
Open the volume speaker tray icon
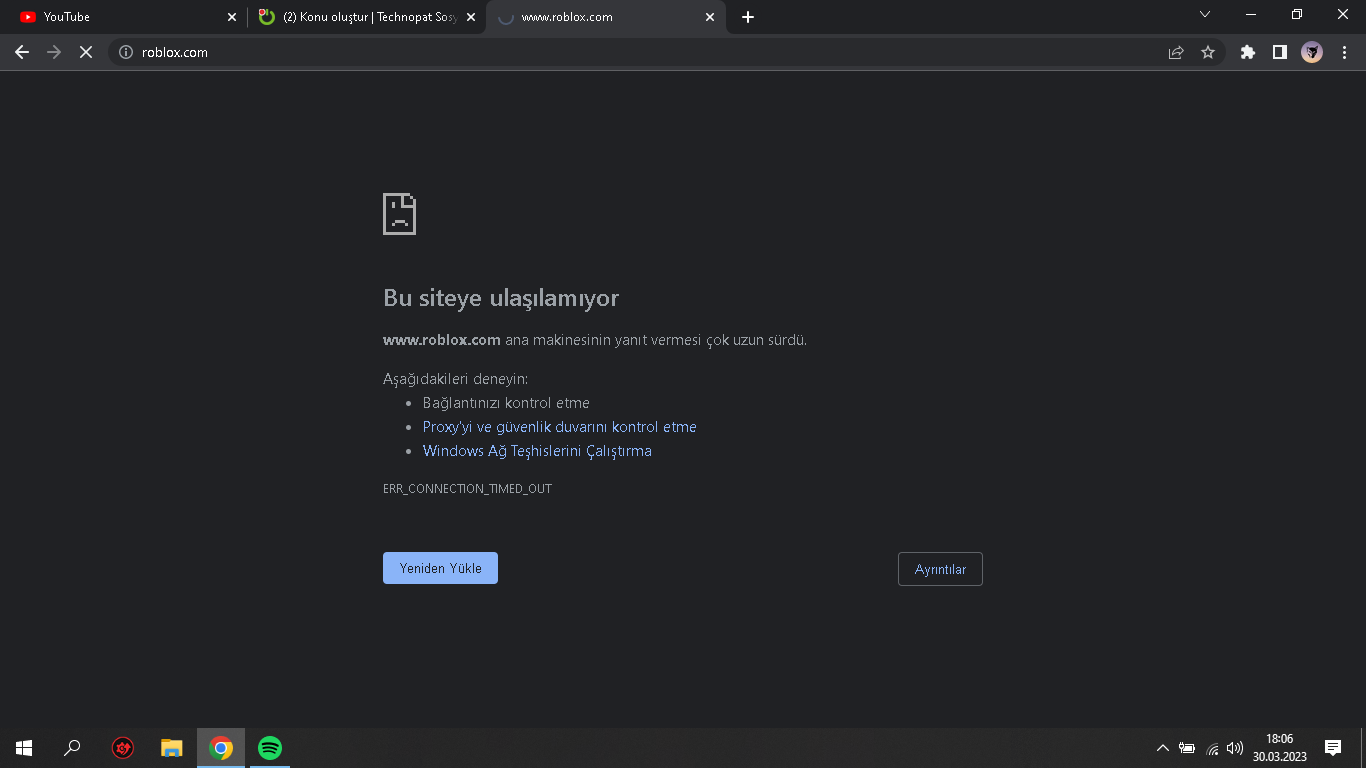1235,748
